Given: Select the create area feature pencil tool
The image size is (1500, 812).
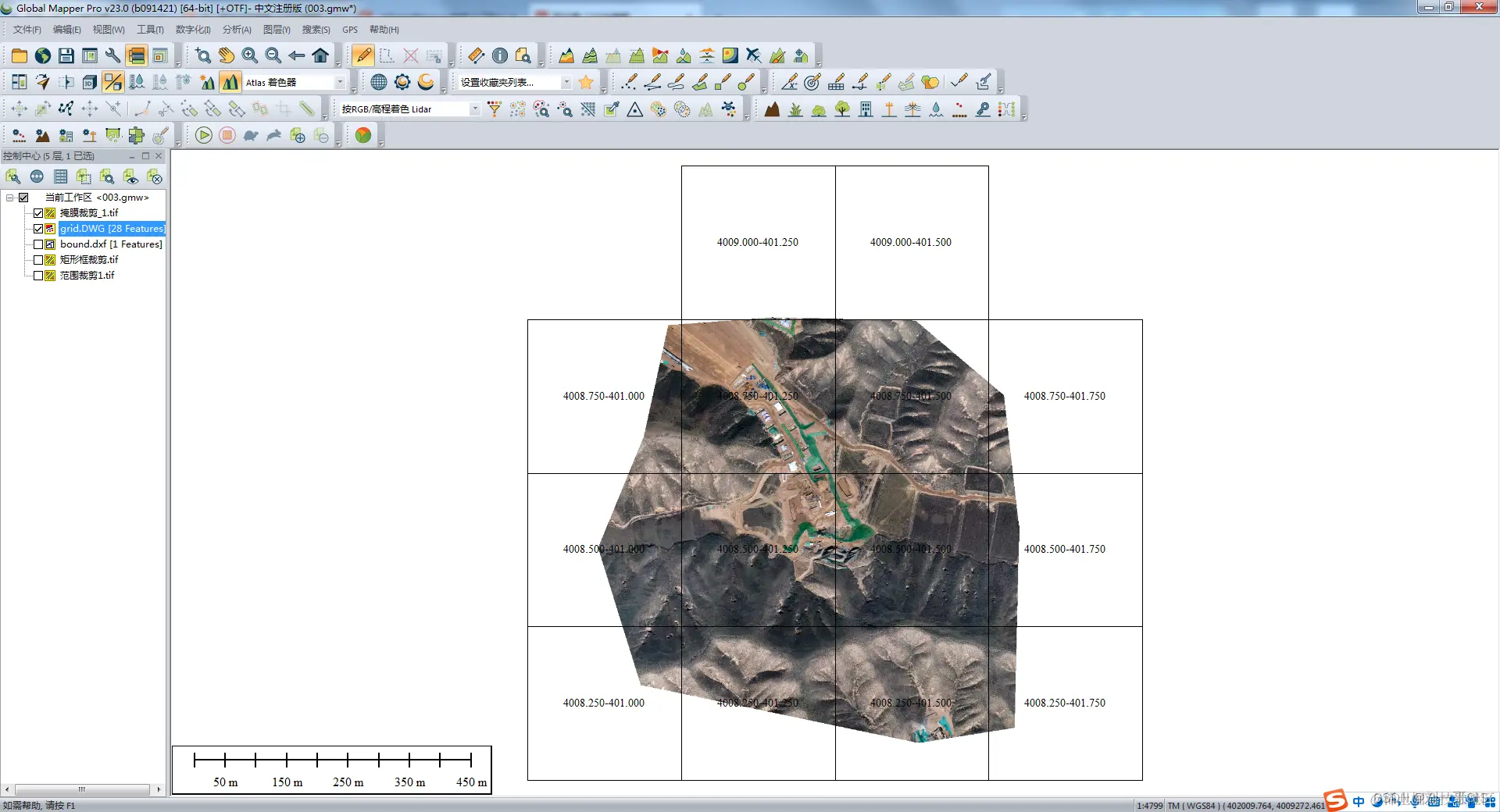Looking at the screenshot, I should (x=699, y=82).
